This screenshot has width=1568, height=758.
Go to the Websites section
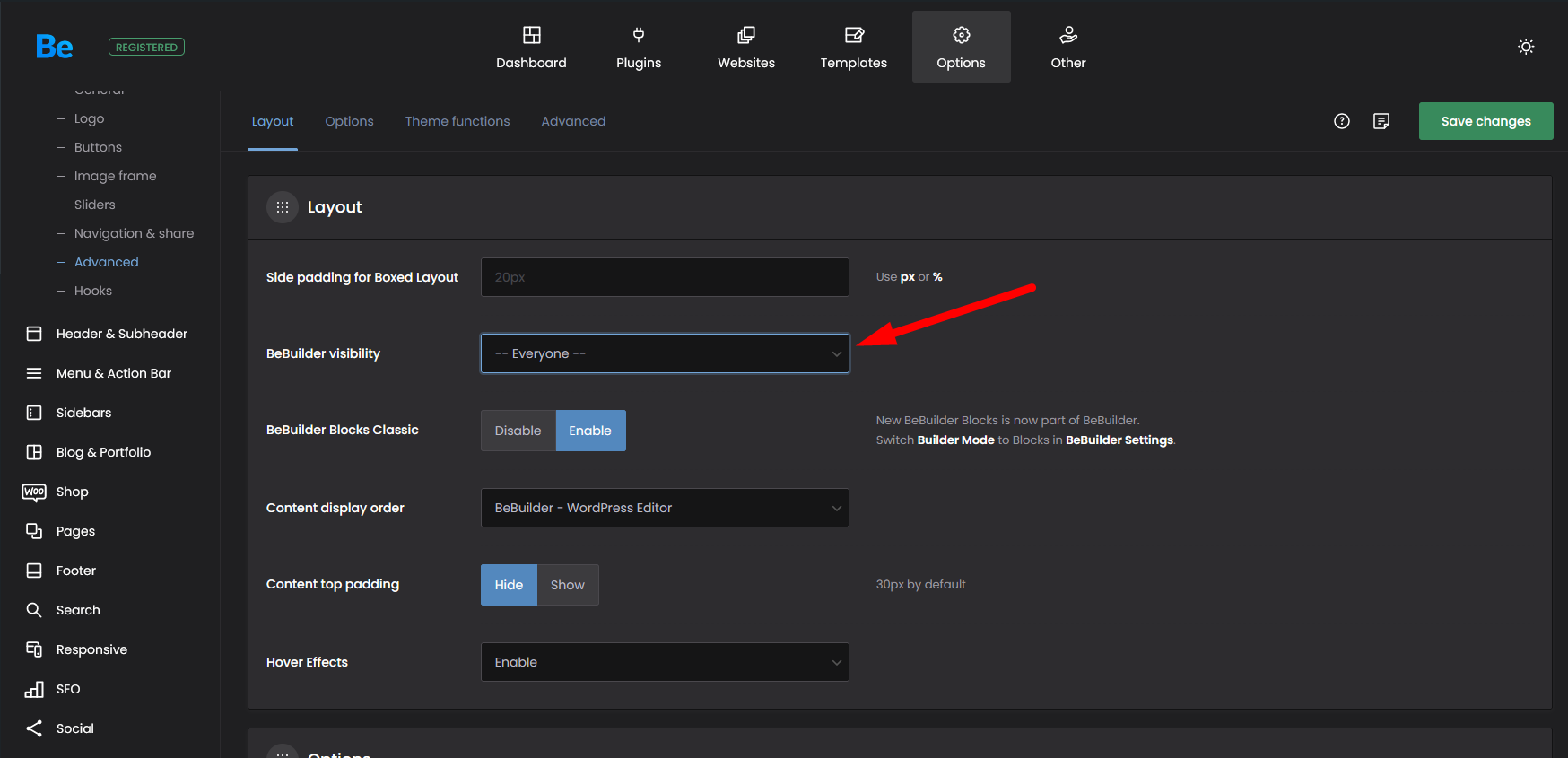click(x=746, y=47)
